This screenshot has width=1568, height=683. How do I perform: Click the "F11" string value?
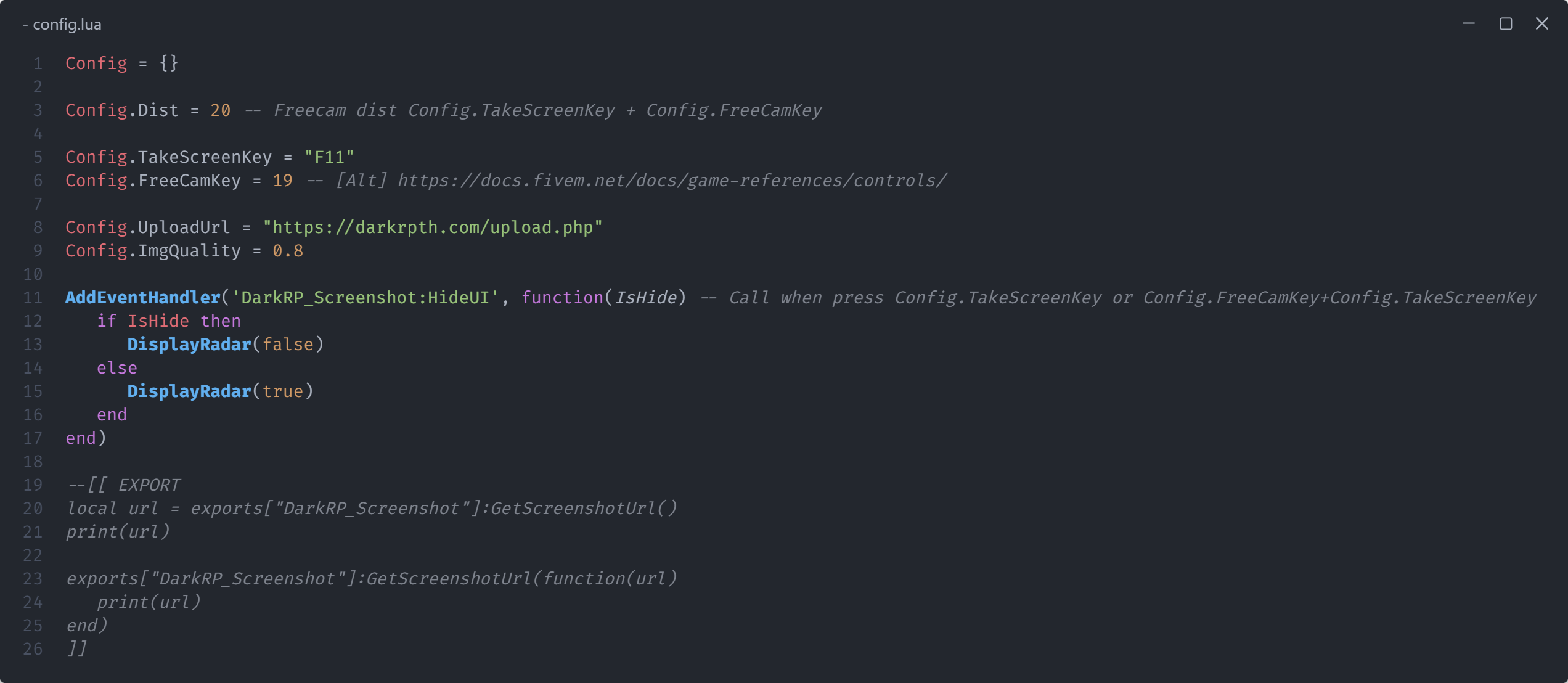point(329,157)
